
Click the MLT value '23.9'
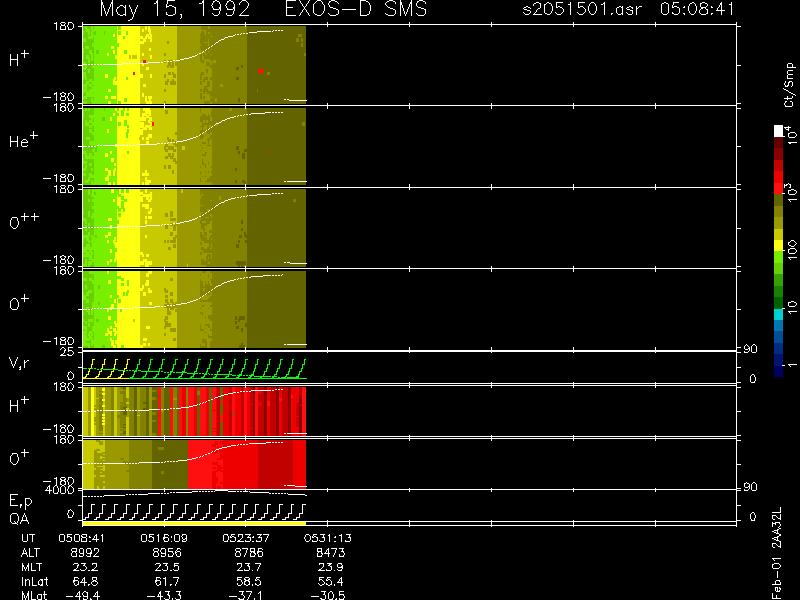330,567
